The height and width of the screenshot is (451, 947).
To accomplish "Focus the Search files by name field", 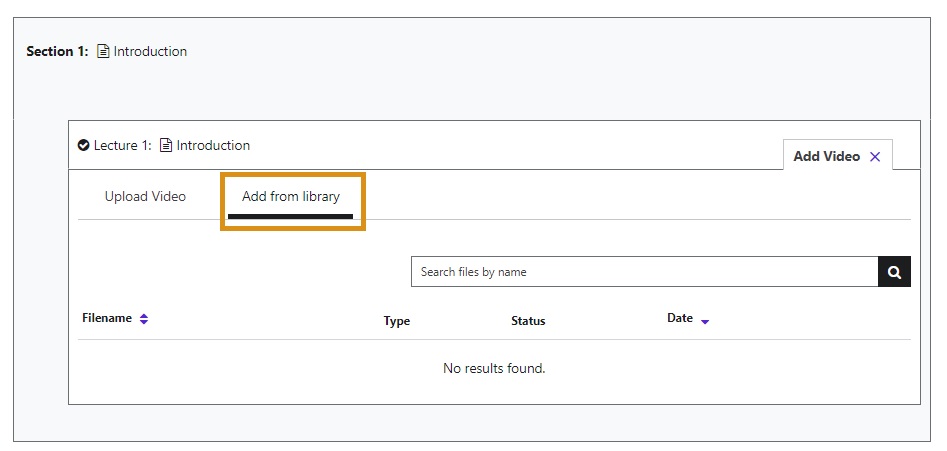I will (644, 272).
